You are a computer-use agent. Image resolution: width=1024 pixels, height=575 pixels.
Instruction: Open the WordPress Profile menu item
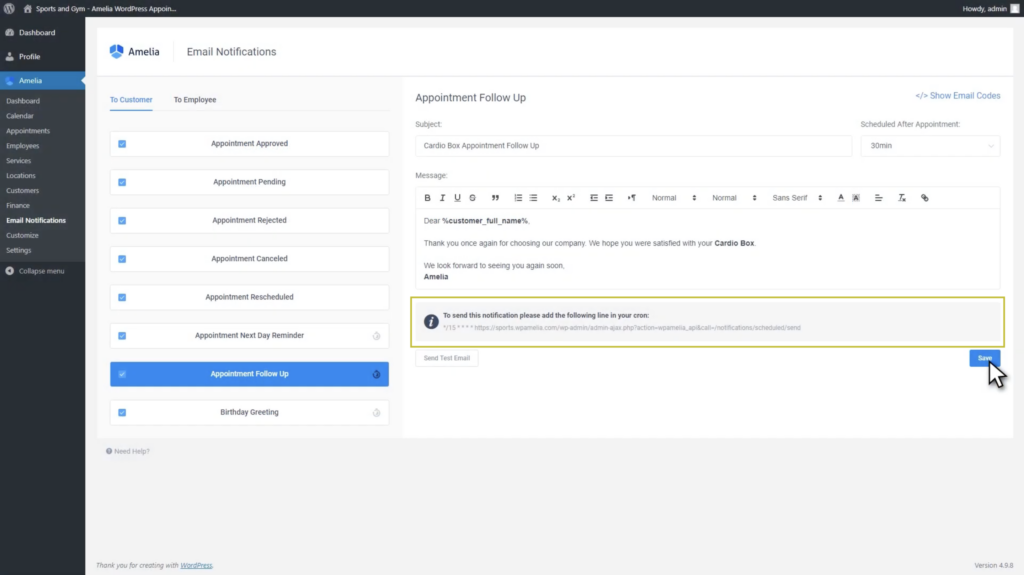click(42, 57)
